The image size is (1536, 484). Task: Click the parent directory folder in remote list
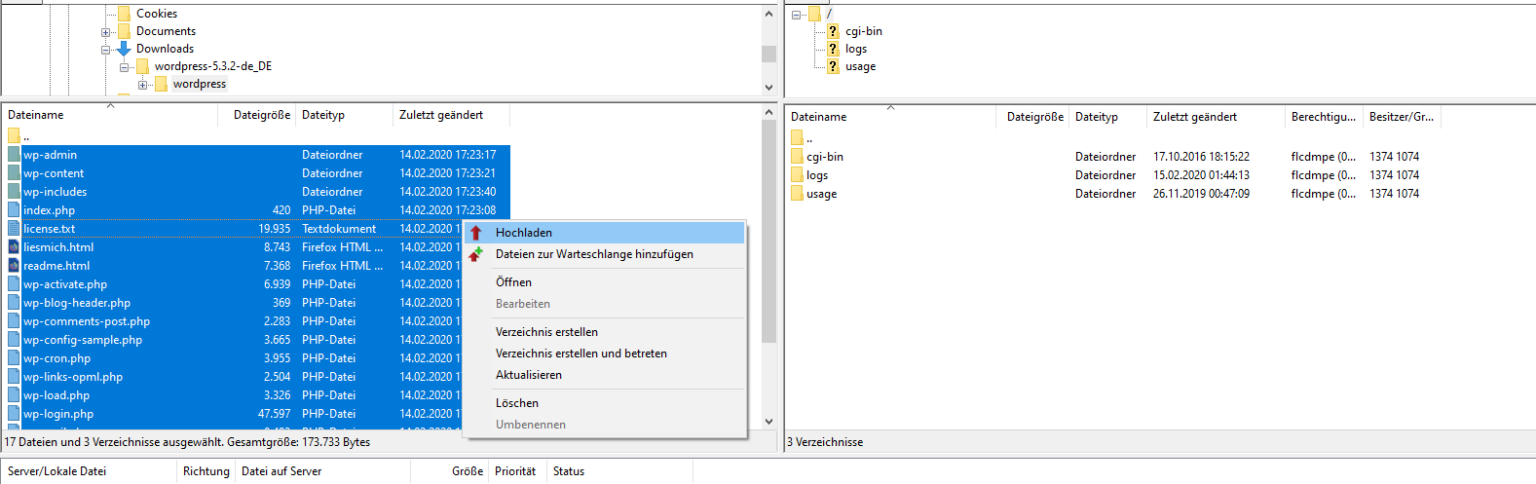click(x=797, y=138)
